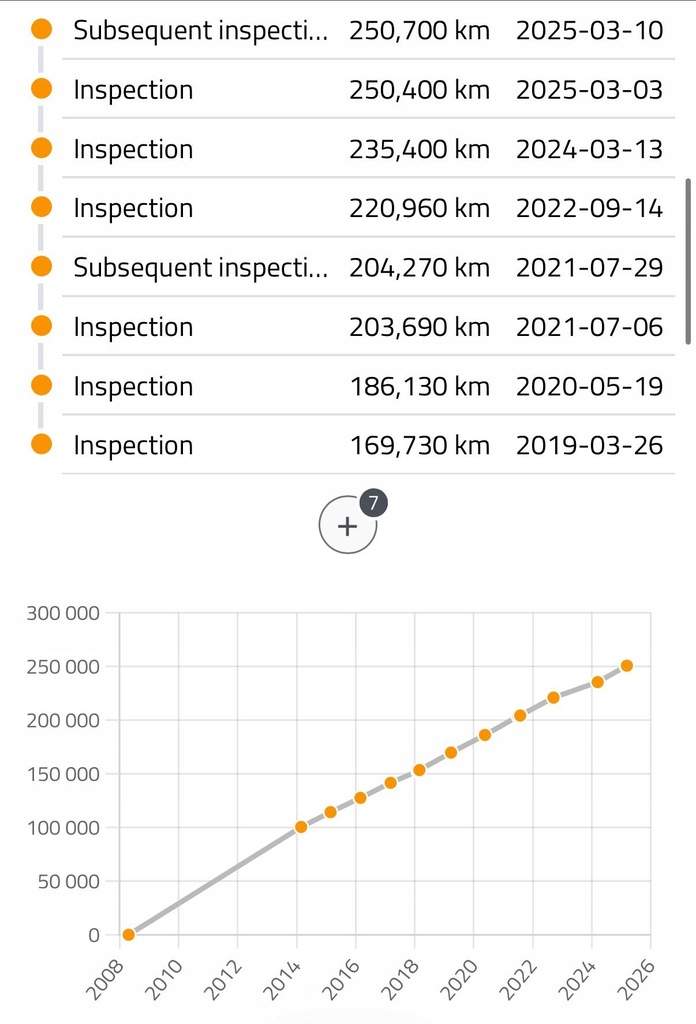
Task: Open the Subsequent inspection row dated 2025-03-10
Action: pos(368,30)
